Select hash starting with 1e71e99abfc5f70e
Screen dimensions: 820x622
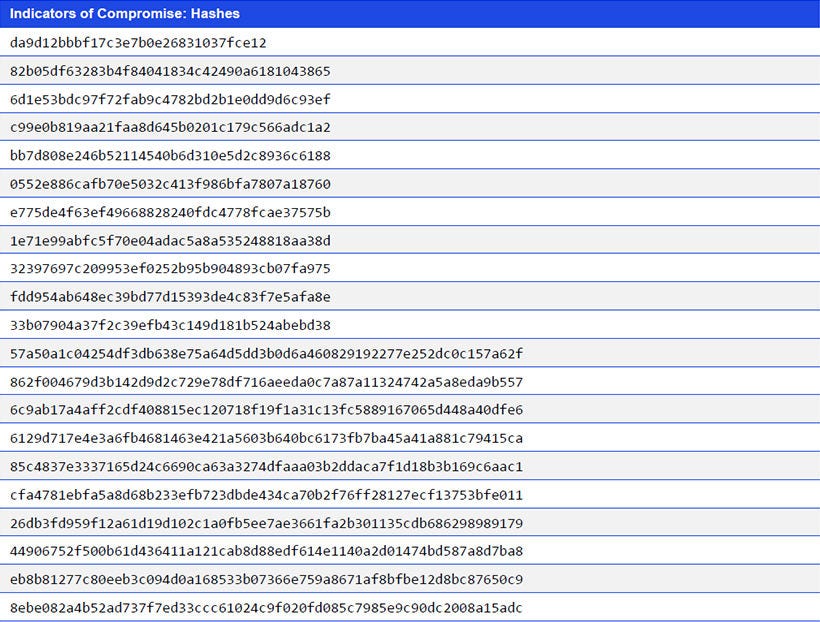pyautogui.click(x=170, y=241)
